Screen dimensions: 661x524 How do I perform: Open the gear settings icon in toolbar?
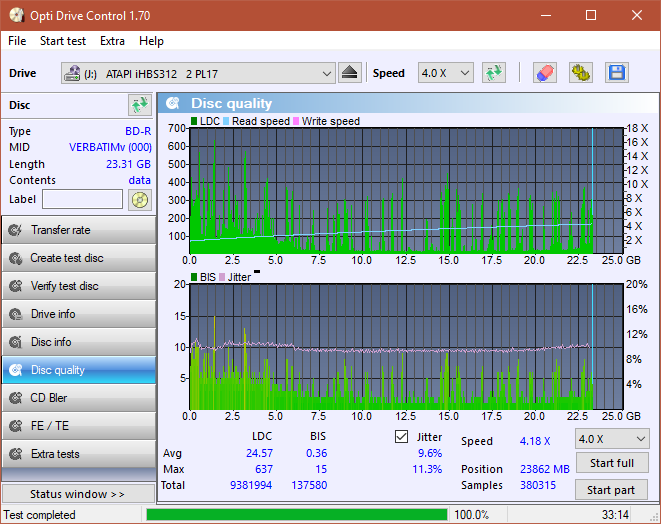click(x=580, y=73)
